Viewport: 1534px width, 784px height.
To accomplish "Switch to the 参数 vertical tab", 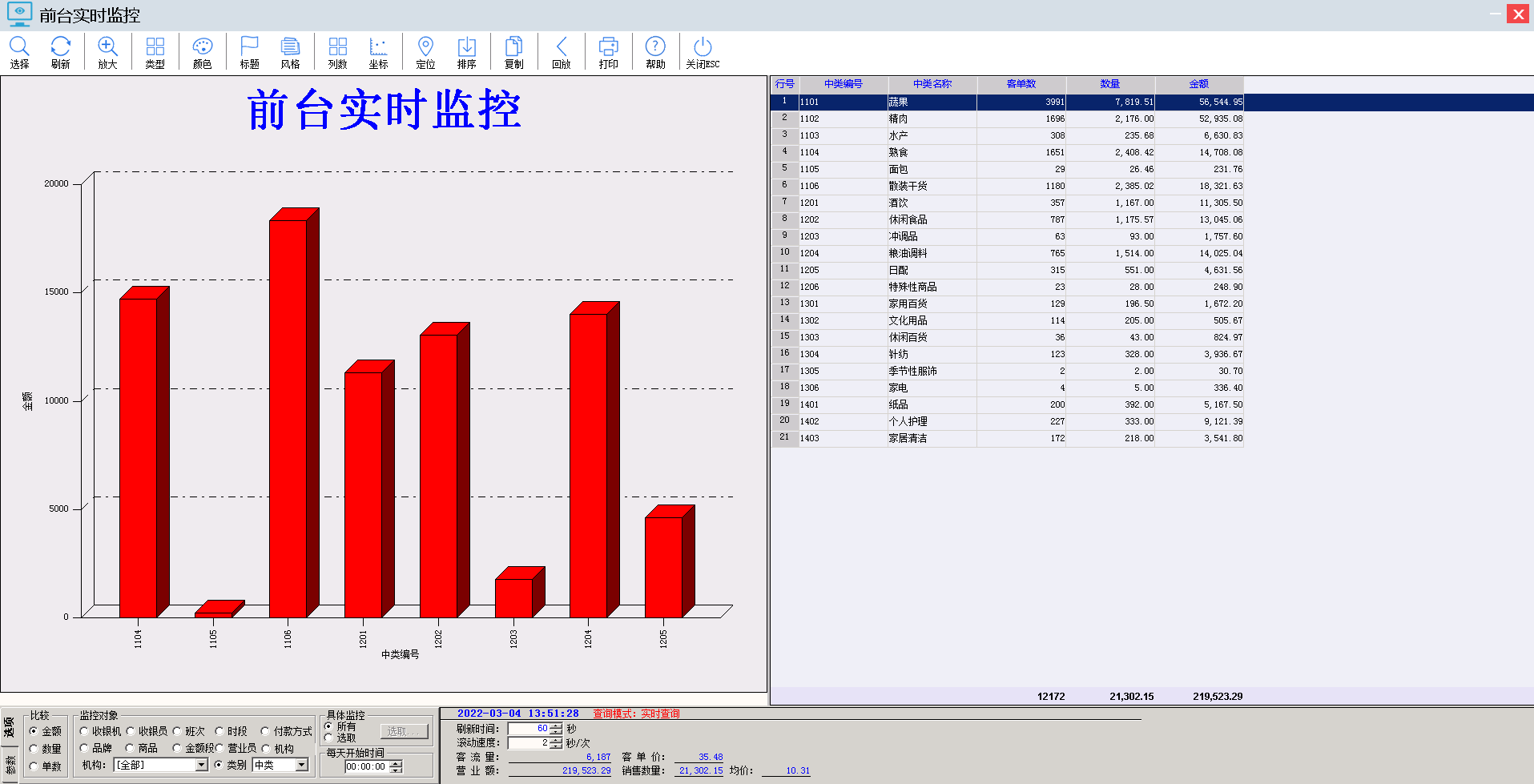I will [10, 765].
